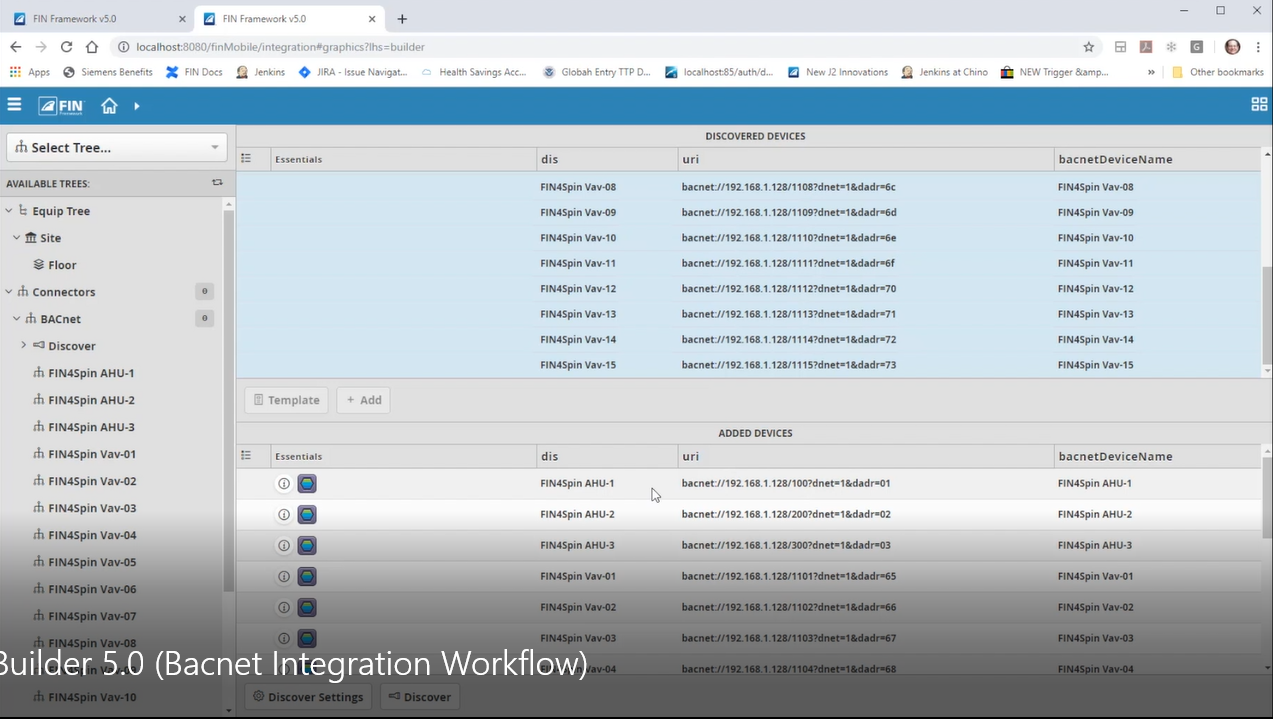1273x719 pixels.
Task: Open the hamburger navigation menu
Action: [x=14, y=104]
